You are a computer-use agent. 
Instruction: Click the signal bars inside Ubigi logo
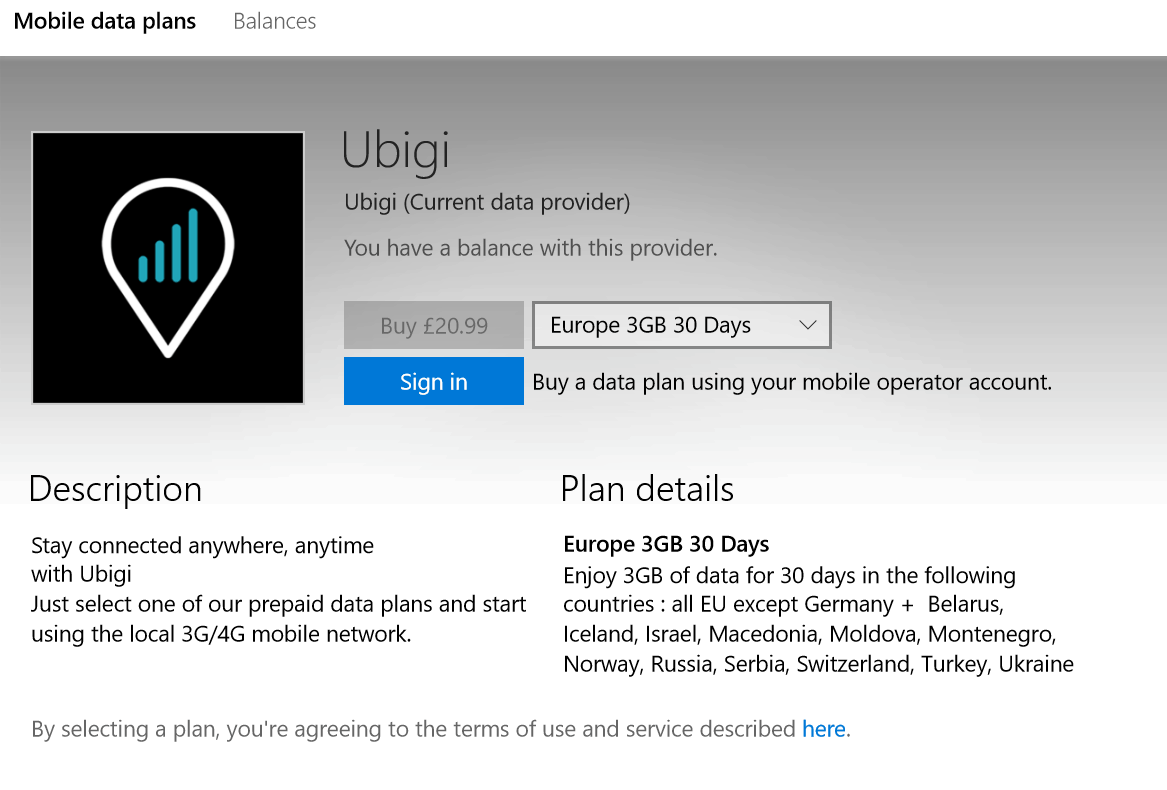click(168, 246)
